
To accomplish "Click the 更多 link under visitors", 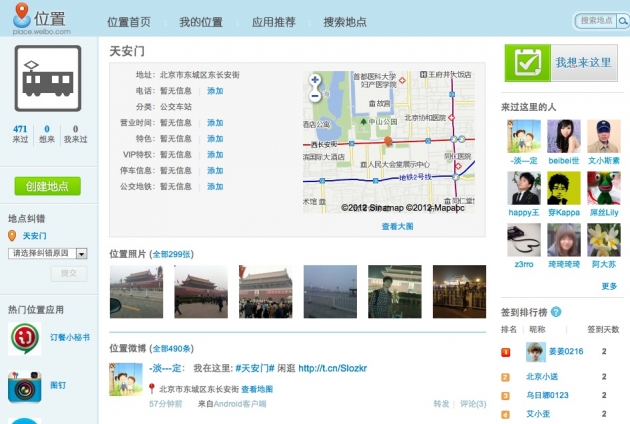I will tap(609, 286).
